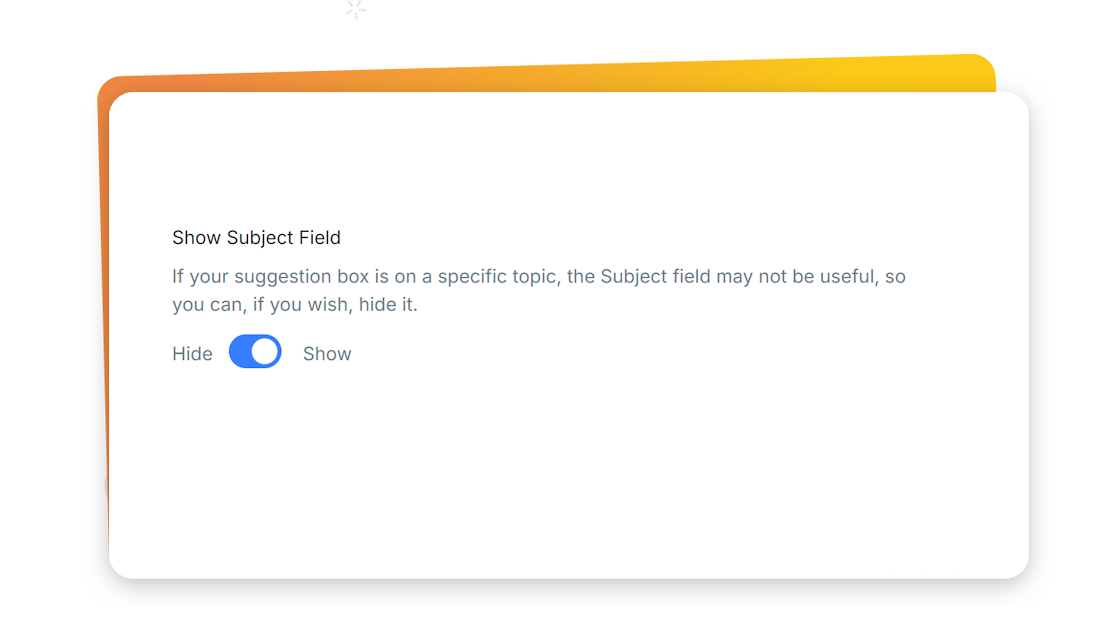
Task: Click the loading spinner icon above the card
Action: pos(355,11)
